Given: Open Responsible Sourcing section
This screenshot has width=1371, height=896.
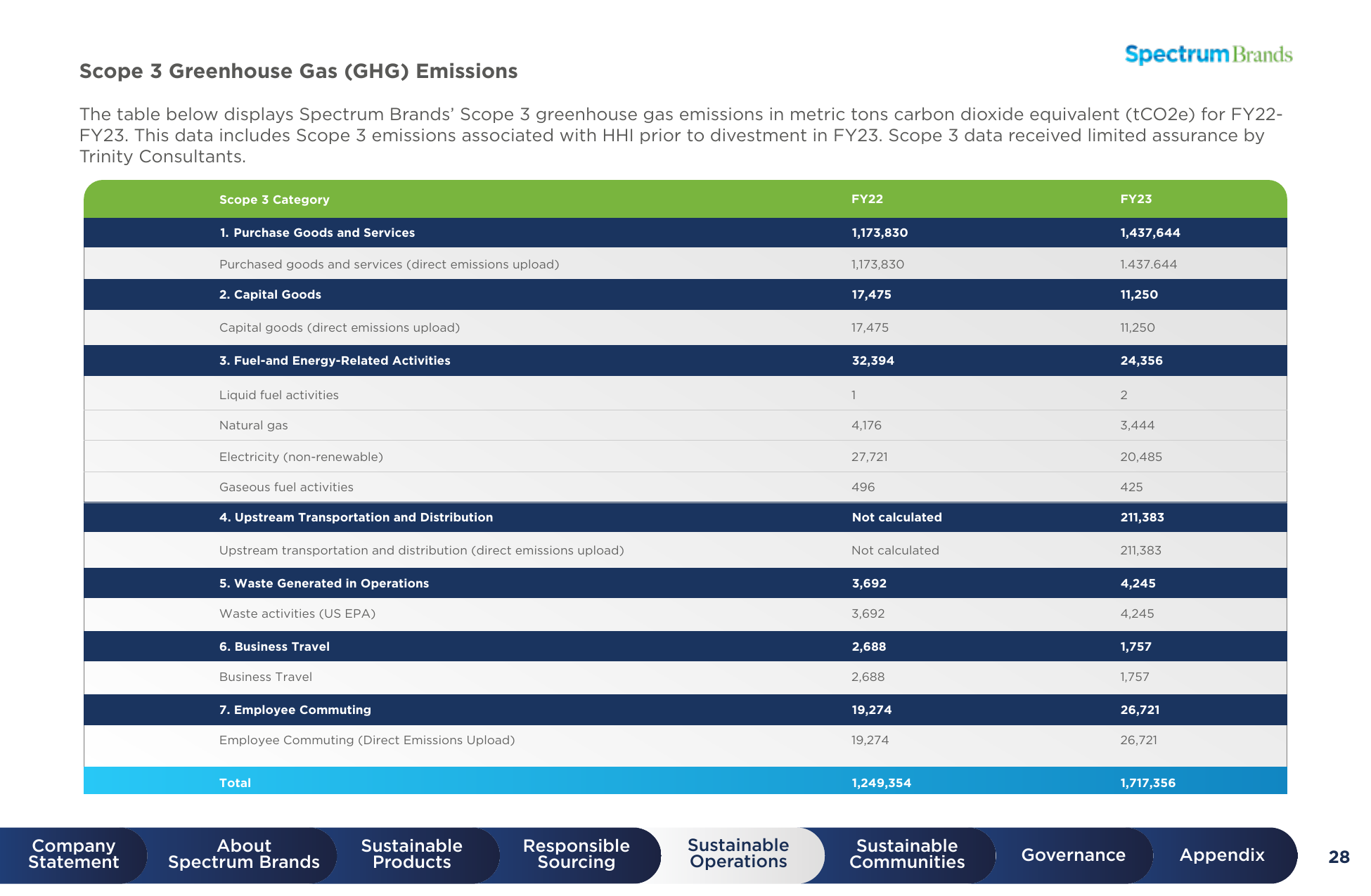Looking at the screenshot, I should [576, 855].
